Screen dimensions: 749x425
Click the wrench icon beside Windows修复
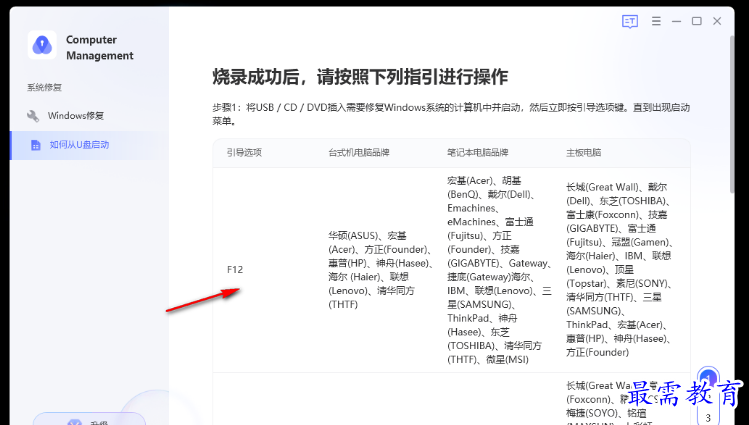pyautogui.click(x=33, y=116)
